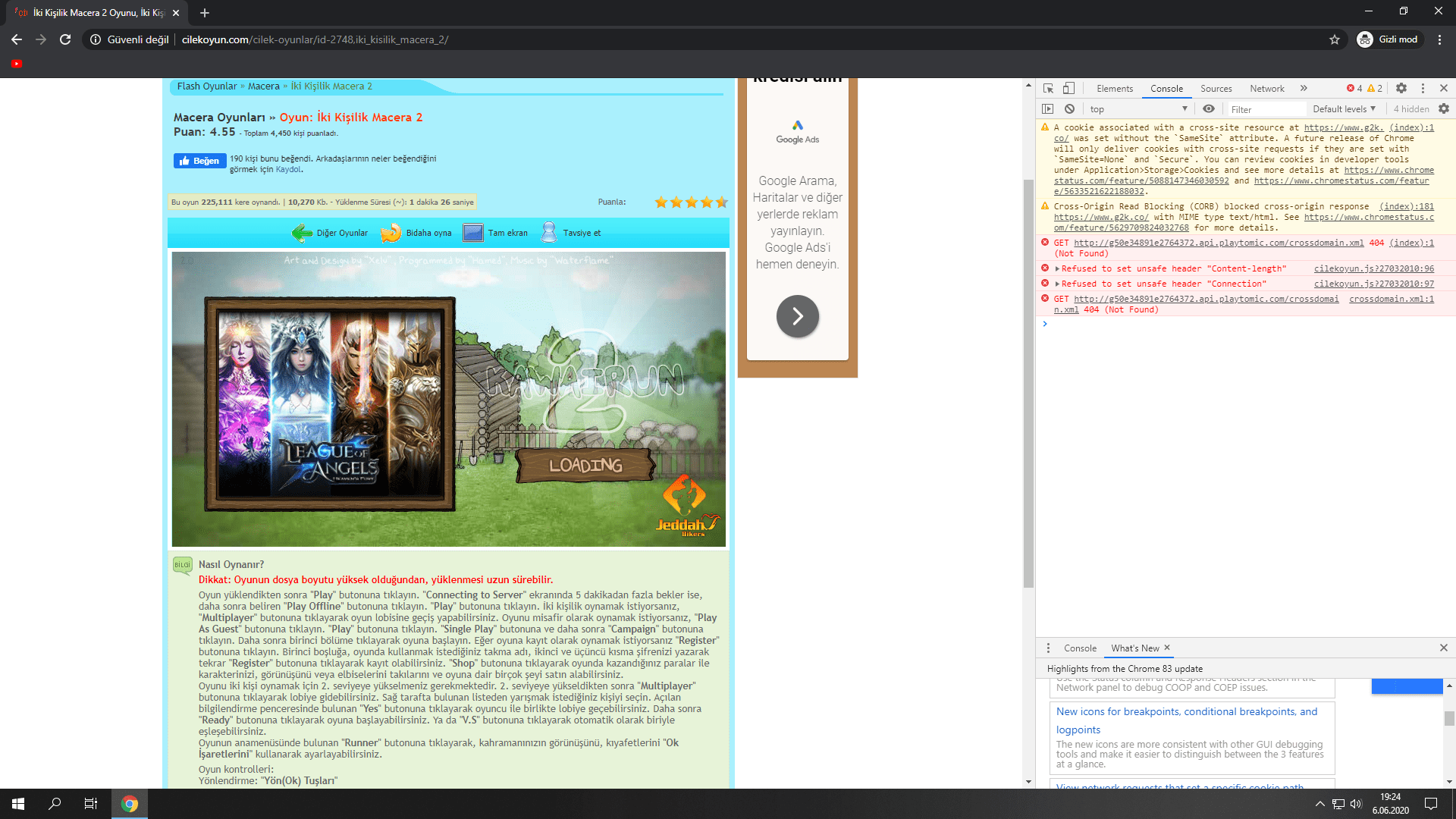Open the top JavaScript context dropdown
Viewport: 1456px width, 819px height.
(1138, 109)
